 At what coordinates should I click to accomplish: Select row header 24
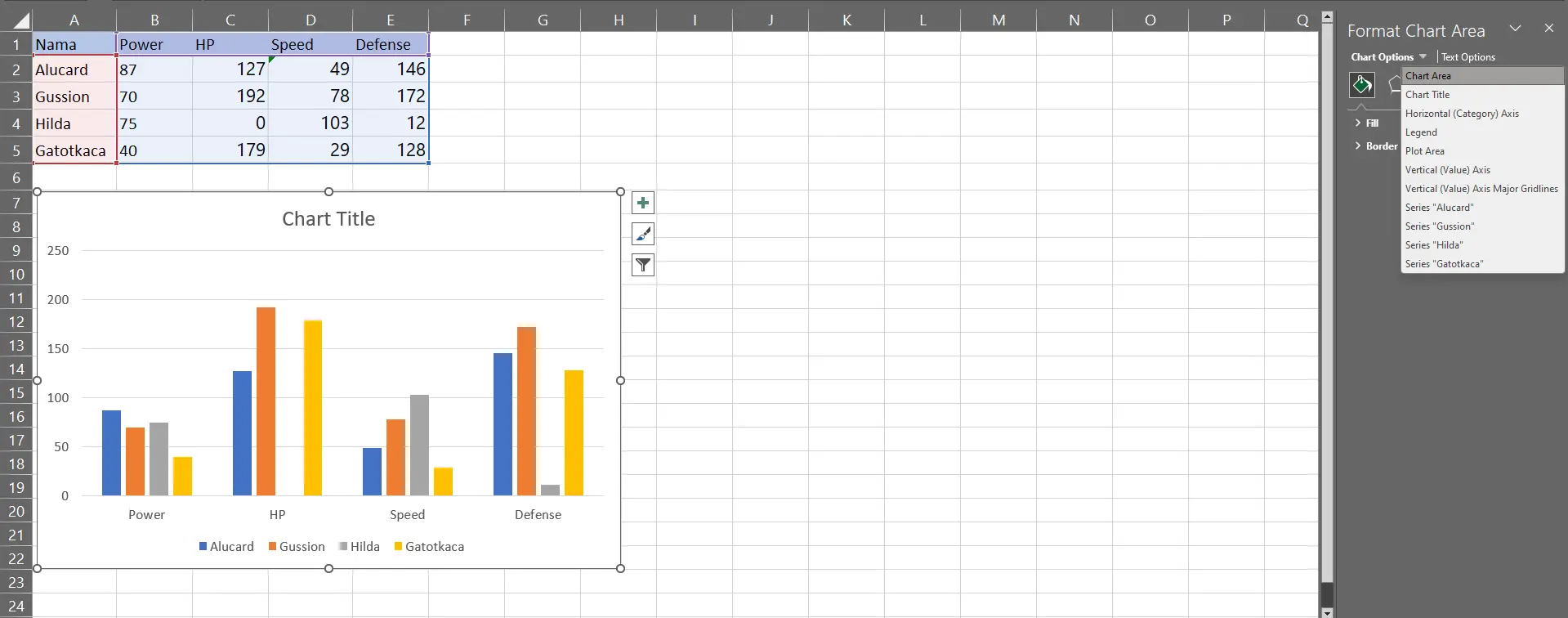point(16,607)
